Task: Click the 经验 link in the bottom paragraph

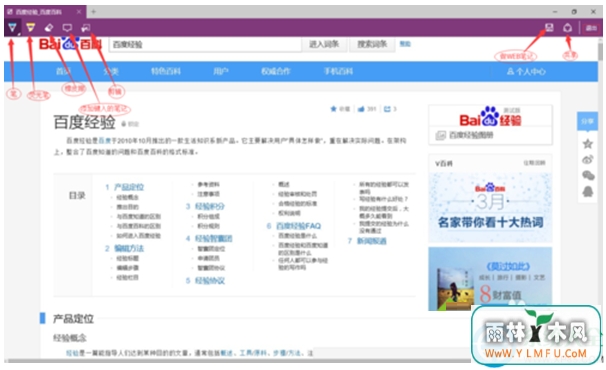Action: (72, 353)
